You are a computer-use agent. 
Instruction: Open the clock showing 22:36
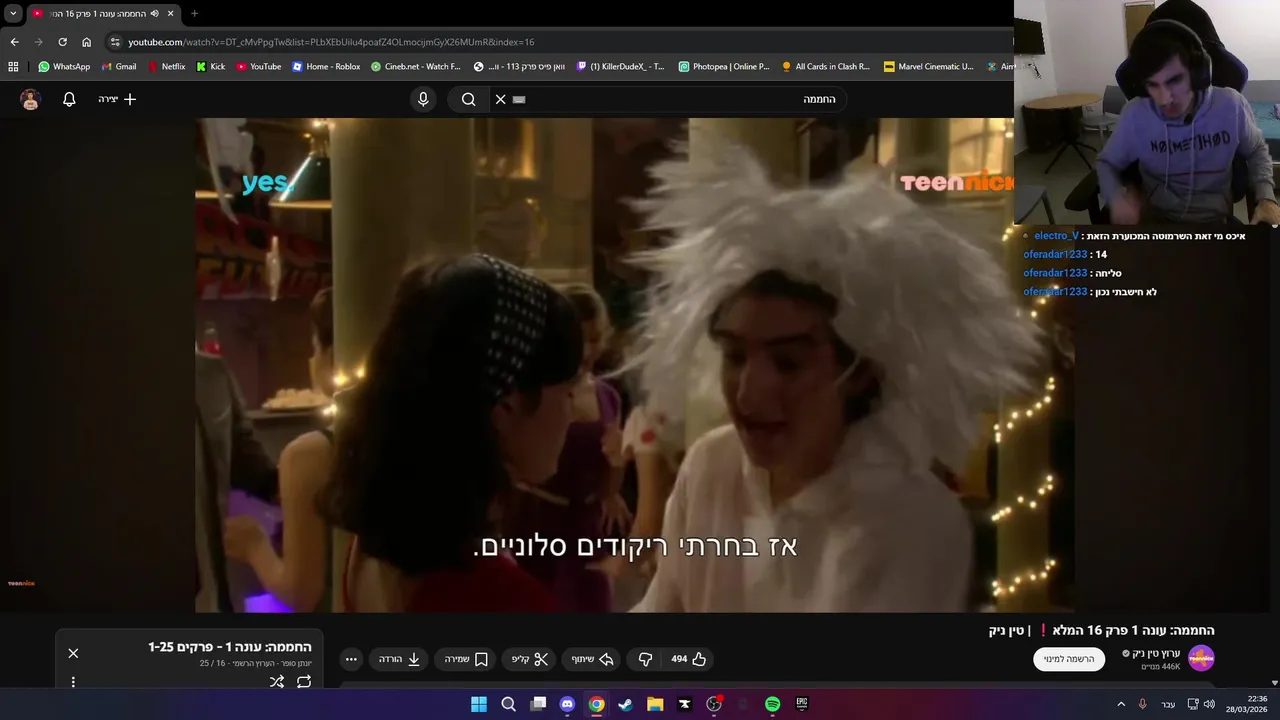(1249, 704)
